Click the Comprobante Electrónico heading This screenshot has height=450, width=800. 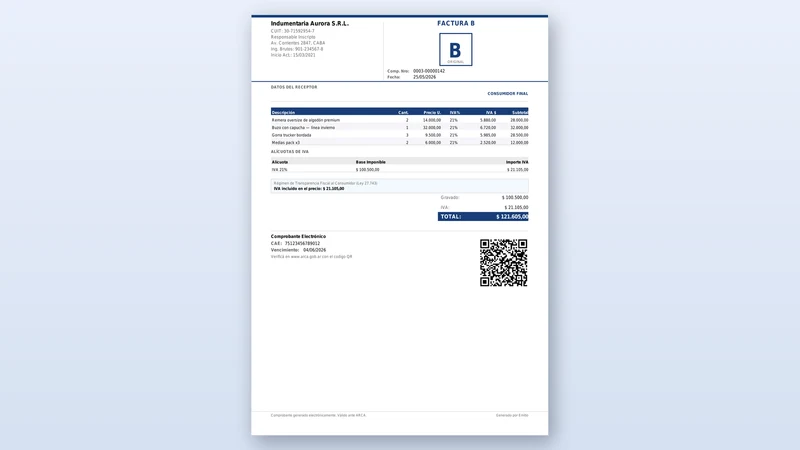pos(298,237)
